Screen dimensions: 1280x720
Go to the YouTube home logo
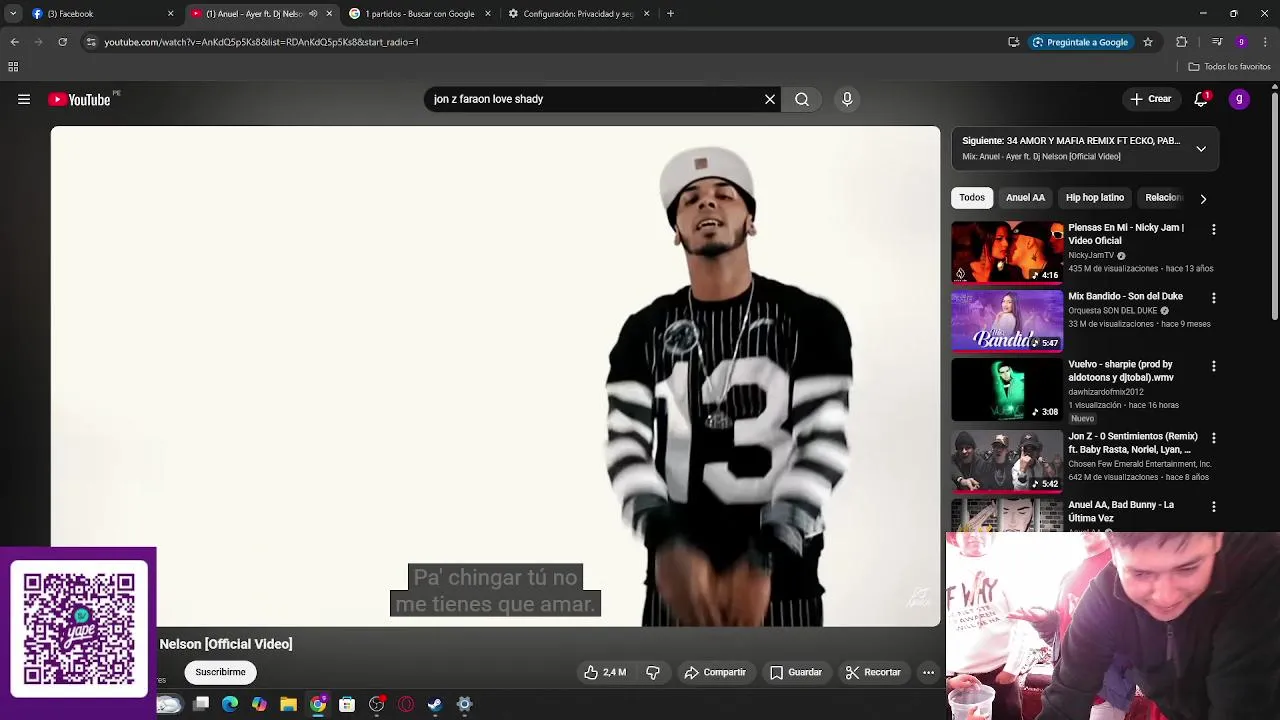(x=80, y=99)
